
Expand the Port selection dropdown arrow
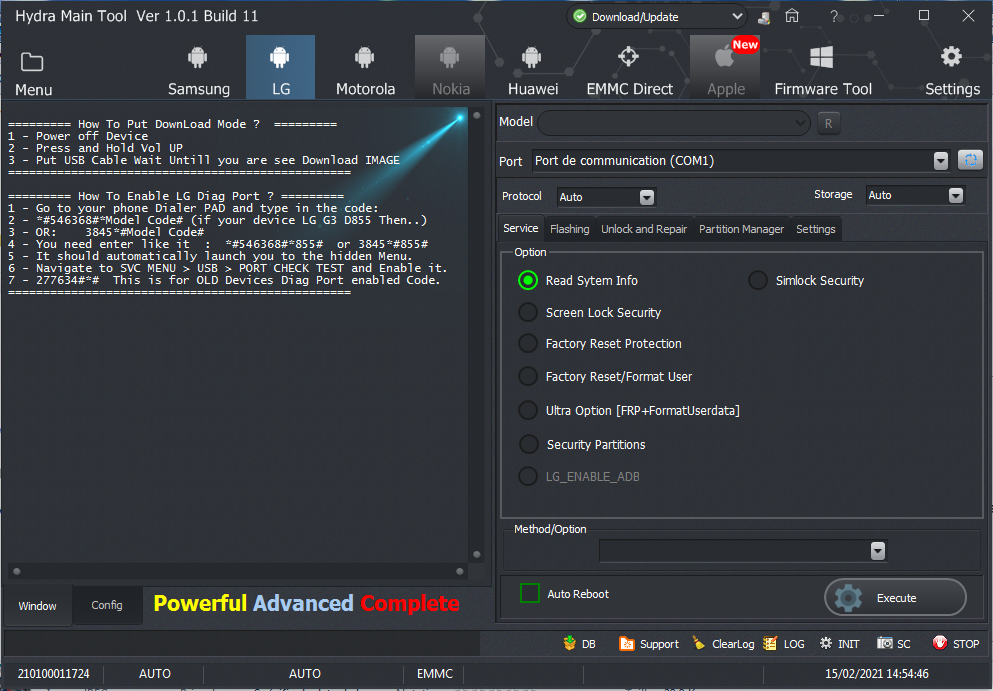[x=941, y=161]
